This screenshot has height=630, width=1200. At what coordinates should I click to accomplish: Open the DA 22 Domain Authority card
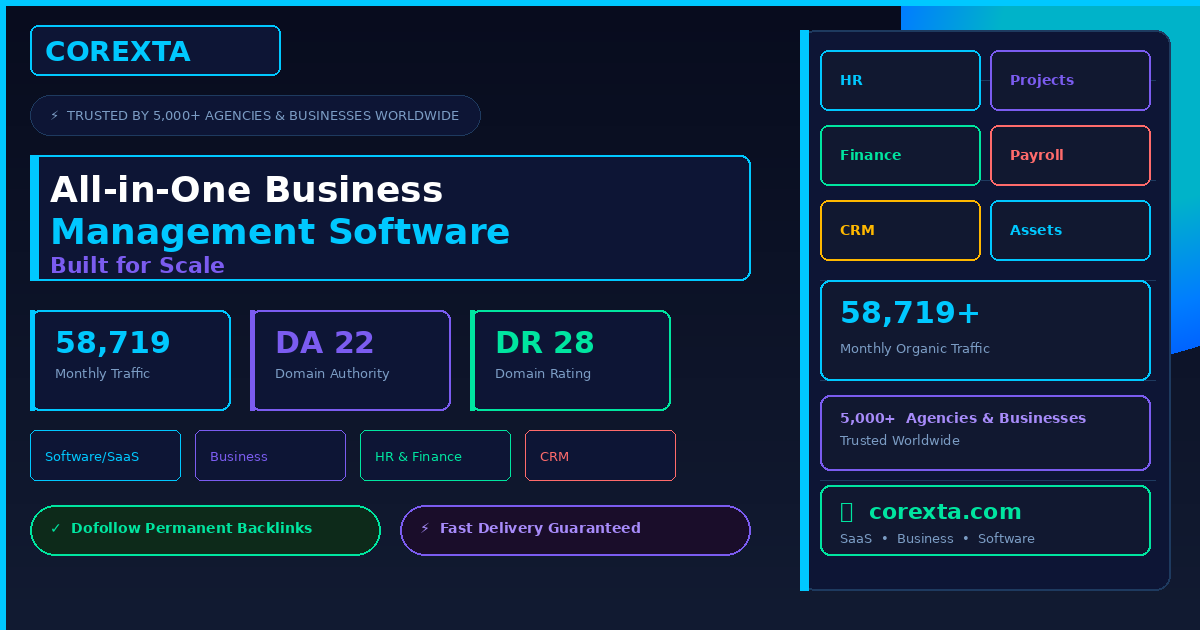(x=350, y=360)
